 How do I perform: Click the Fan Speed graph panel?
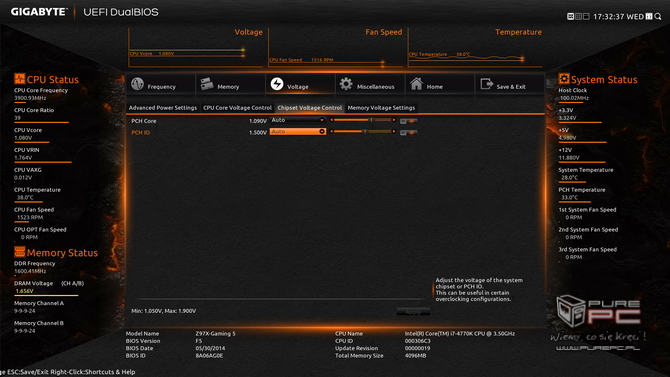pos(336,47)
